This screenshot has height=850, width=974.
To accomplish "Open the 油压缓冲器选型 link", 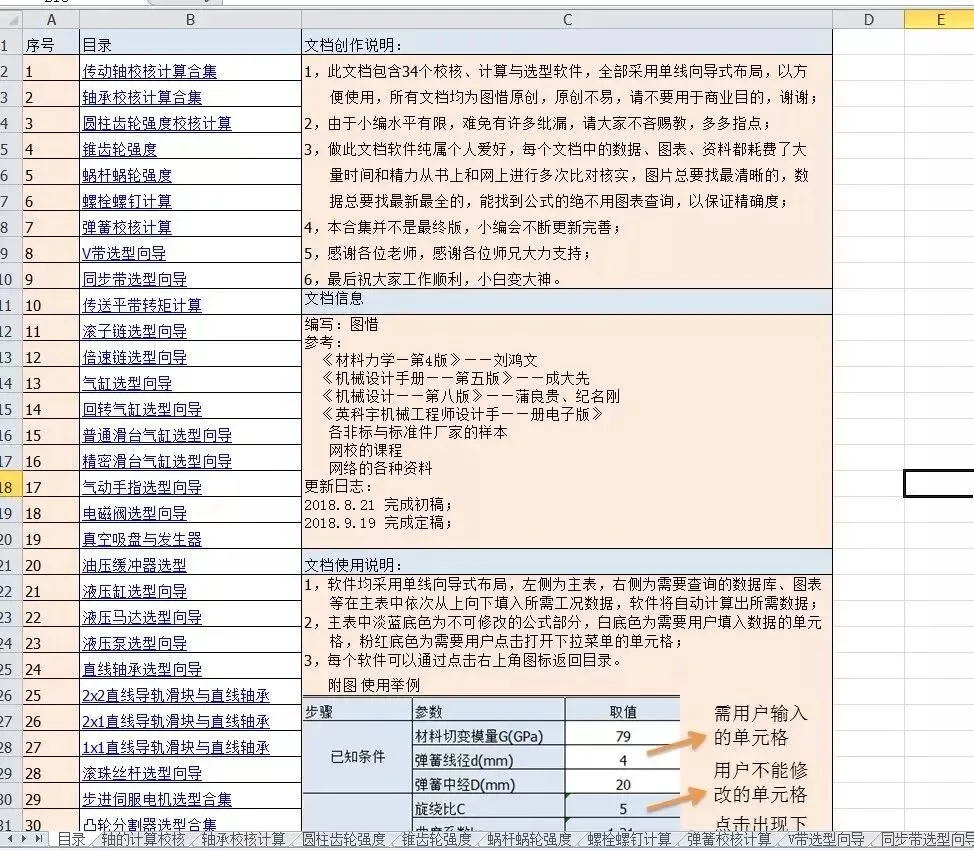I will coord(135,566).
